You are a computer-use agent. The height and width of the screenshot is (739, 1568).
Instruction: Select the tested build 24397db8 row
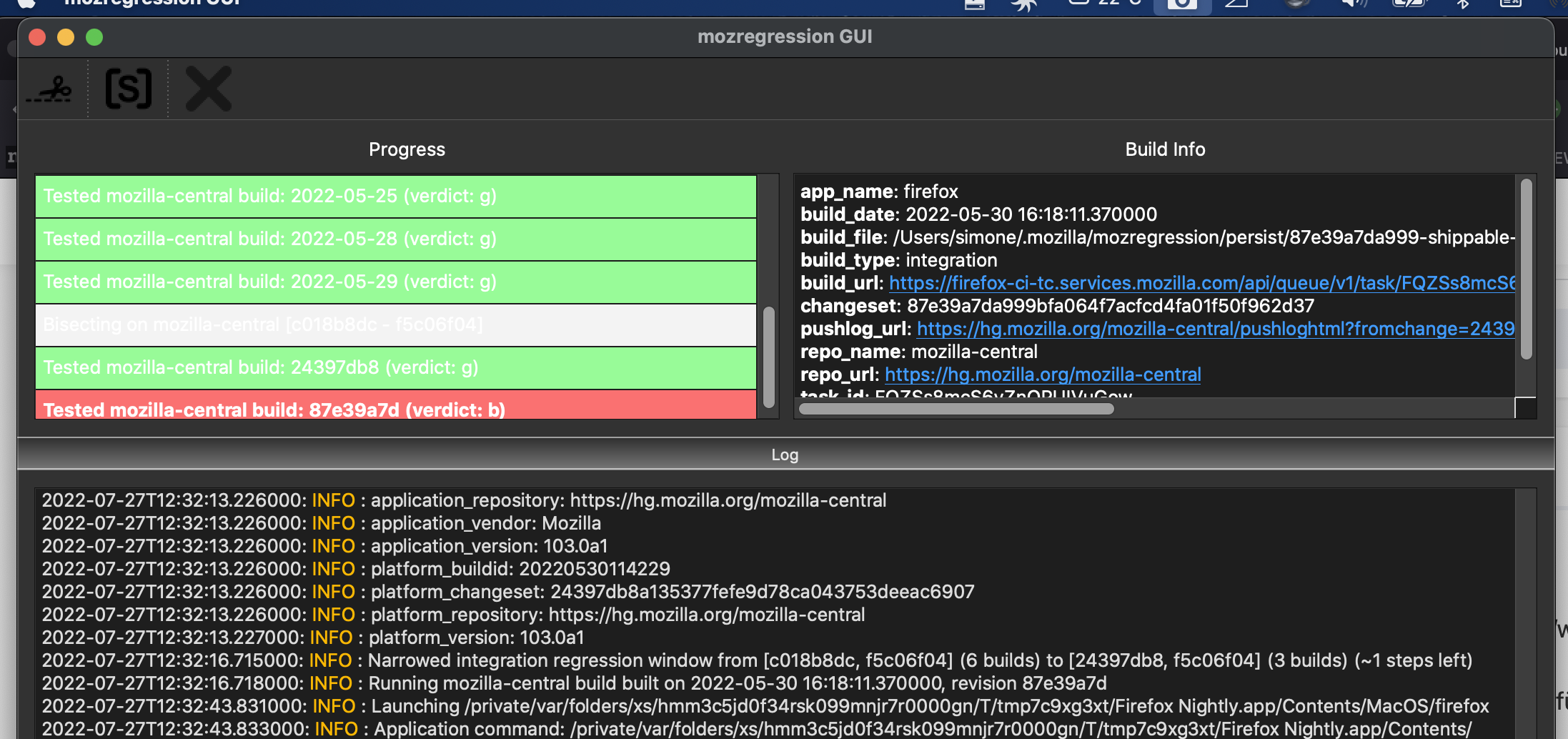(x=395, y=368)
